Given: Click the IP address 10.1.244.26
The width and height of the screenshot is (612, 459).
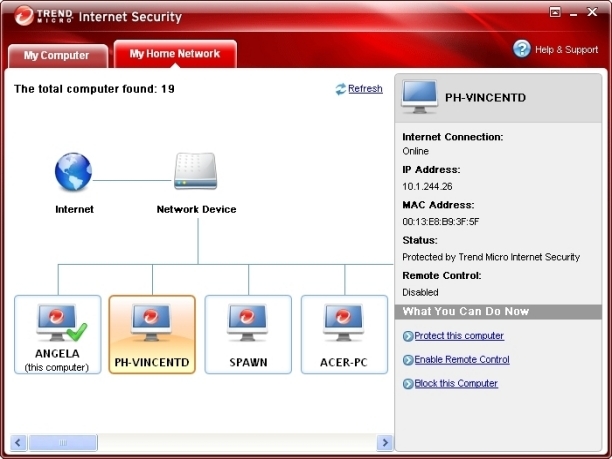Looking at the screenshot, I should click(427, 187).
